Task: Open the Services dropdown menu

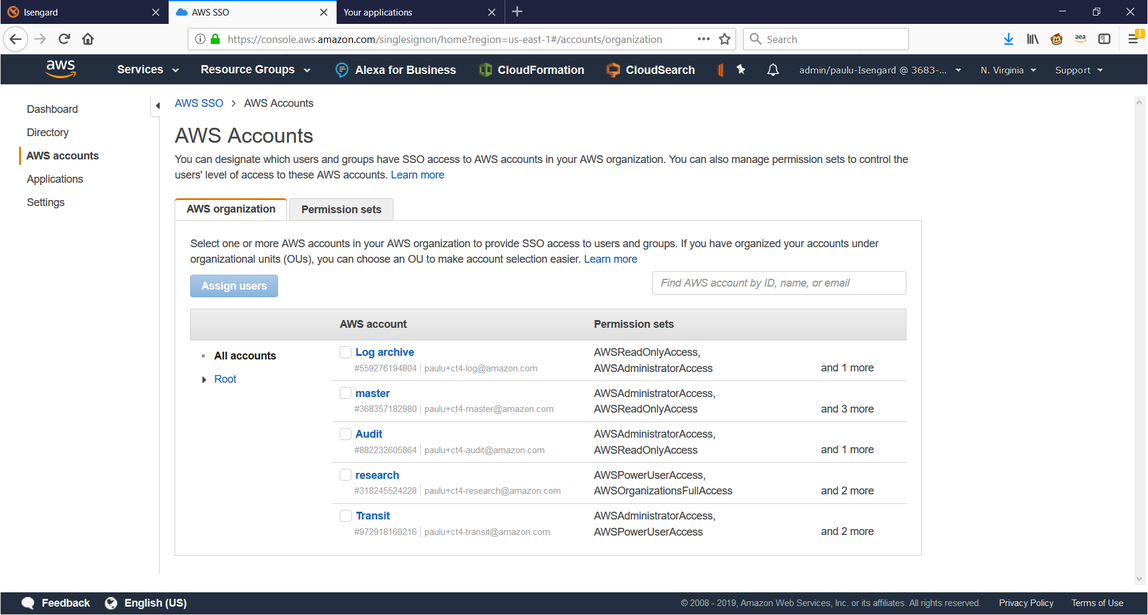Action: (148, 70)
